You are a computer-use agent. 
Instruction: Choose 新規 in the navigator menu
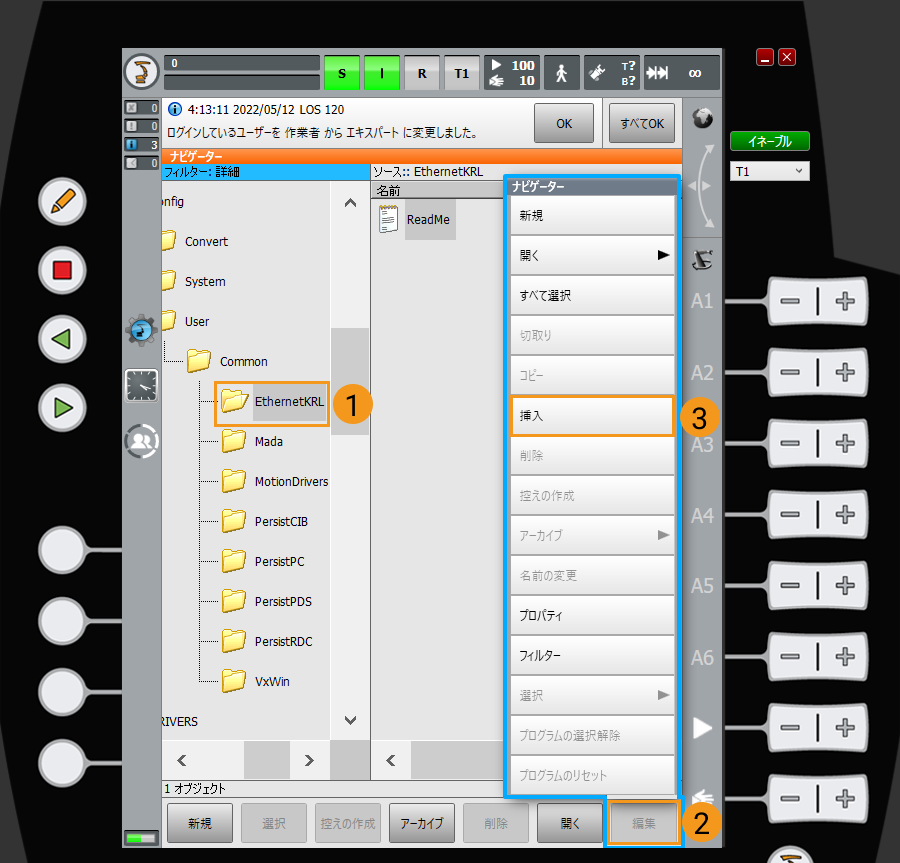(592, 215)
